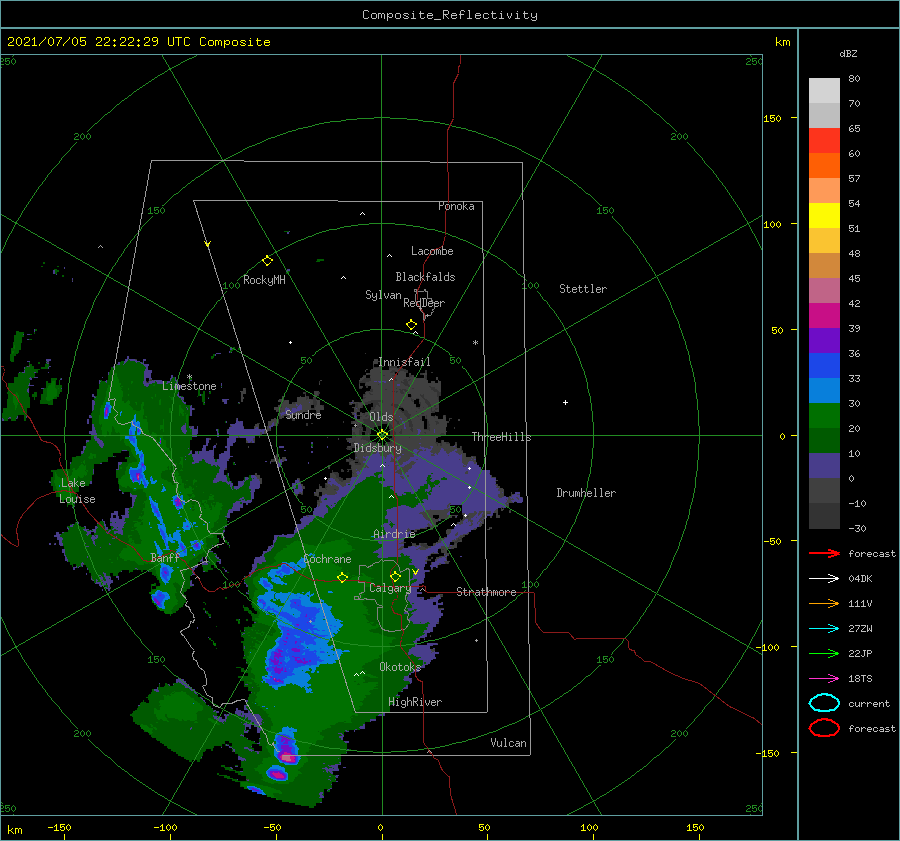Image resolution: width=900 pixels, height=841 pixels.
Task: Click the yellow diamond marker above Calgary
Action: click(395, 576)
